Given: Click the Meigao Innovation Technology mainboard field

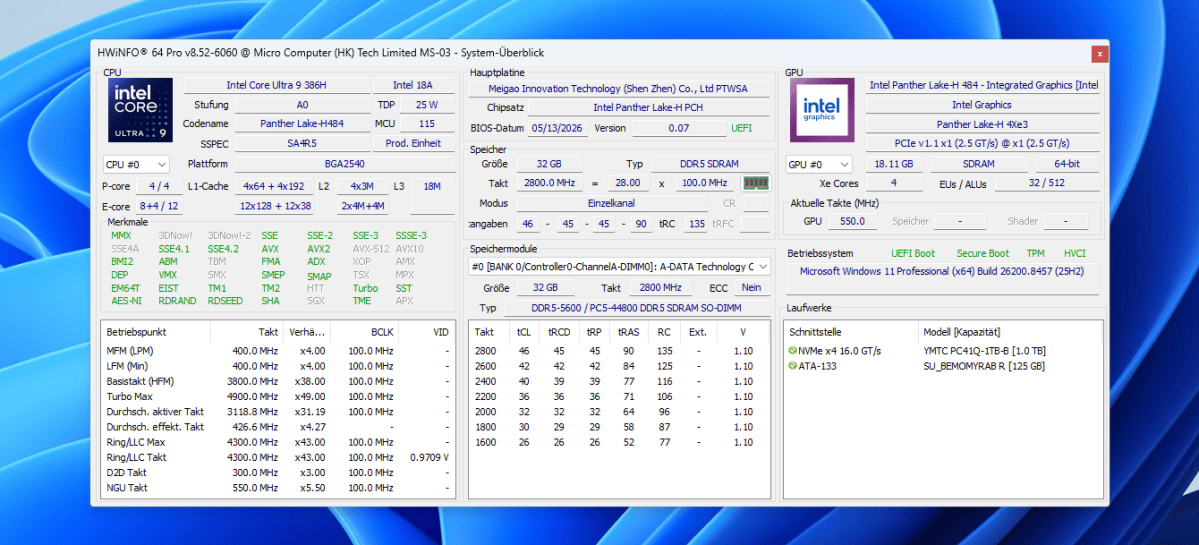Looking at the screenshot, I should [618, 89].
